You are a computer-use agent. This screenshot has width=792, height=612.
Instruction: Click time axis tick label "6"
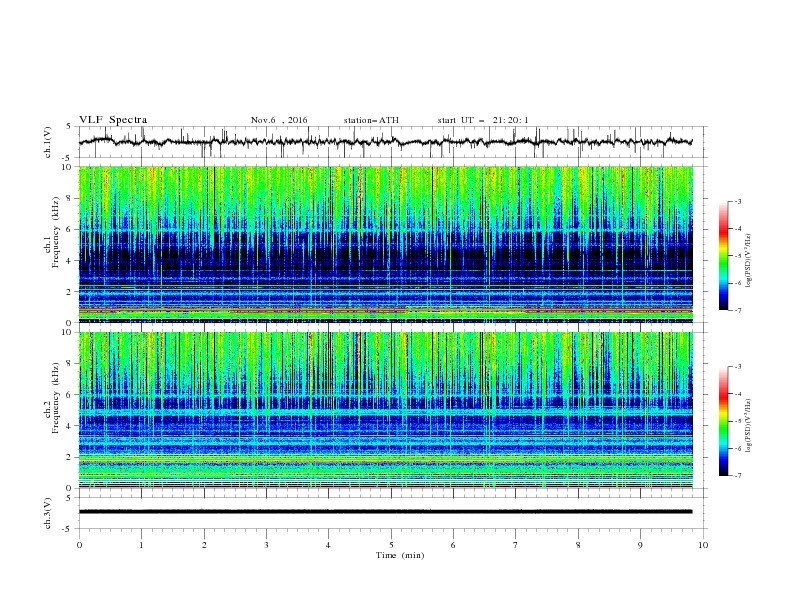click(453, 545)
